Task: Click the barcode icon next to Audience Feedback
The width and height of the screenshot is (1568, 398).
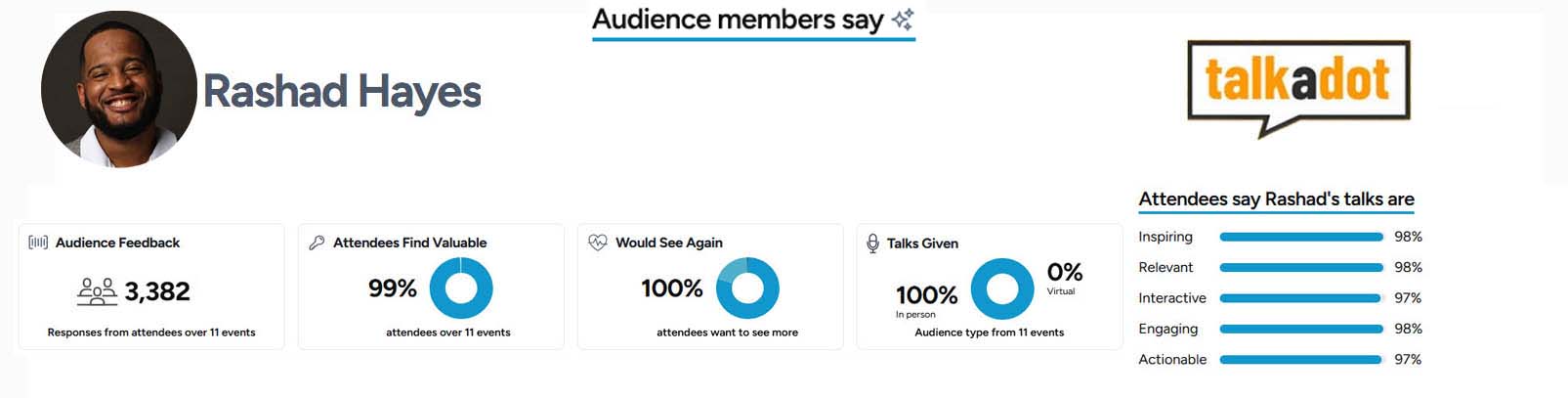Action: (x=38, y=243)
